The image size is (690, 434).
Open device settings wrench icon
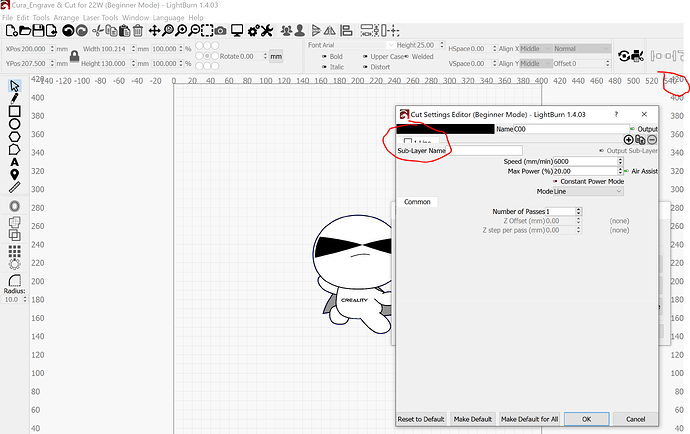pos(267,30)
